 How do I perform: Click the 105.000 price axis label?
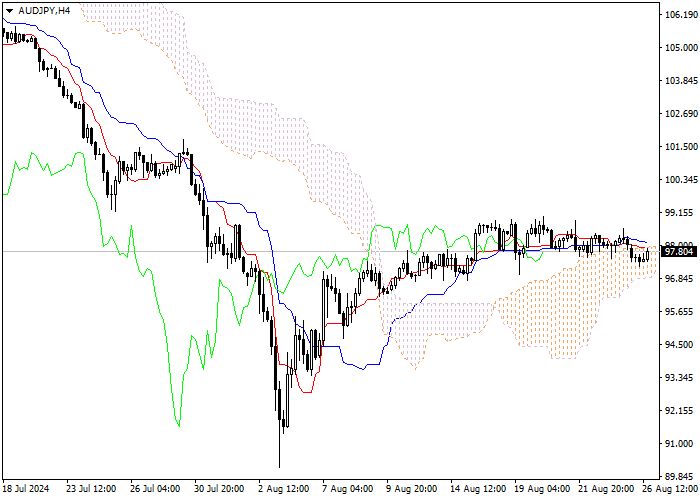[x=681, y=48]
